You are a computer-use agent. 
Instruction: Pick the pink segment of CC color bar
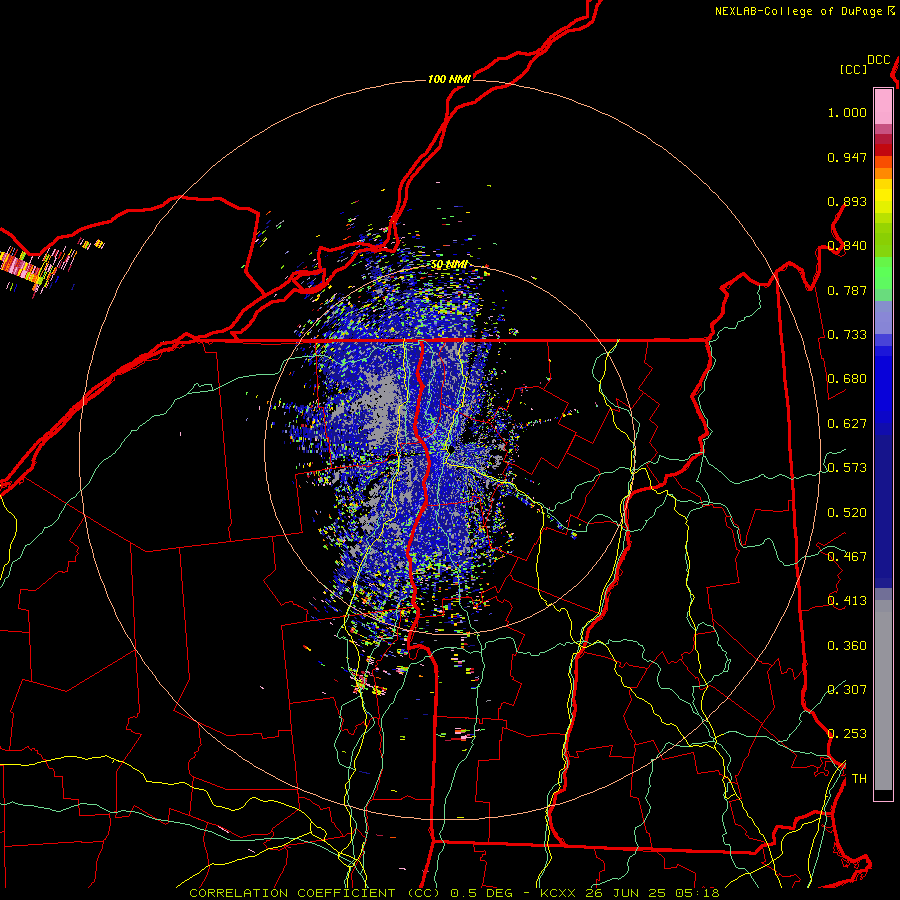pyautogui.click(x=883, y=106)
